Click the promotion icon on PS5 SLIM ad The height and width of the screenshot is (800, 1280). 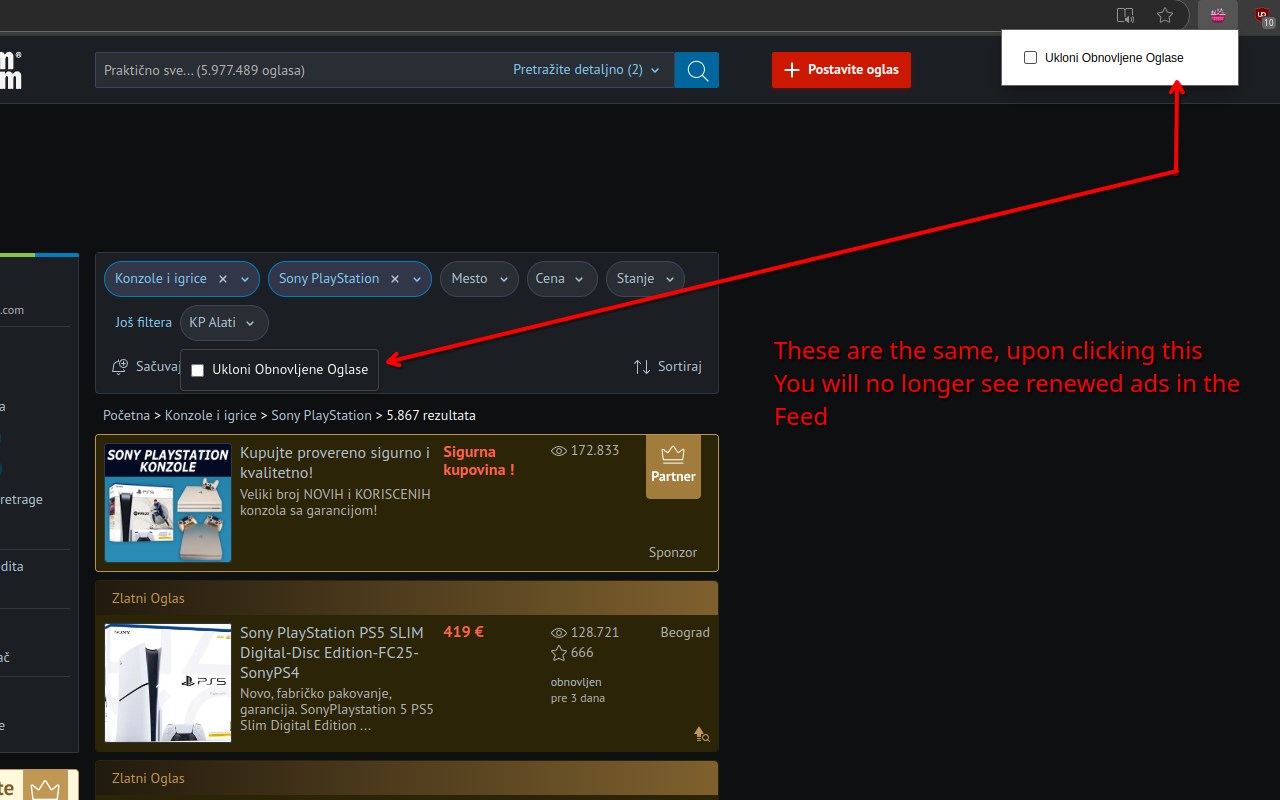point(702,734)
